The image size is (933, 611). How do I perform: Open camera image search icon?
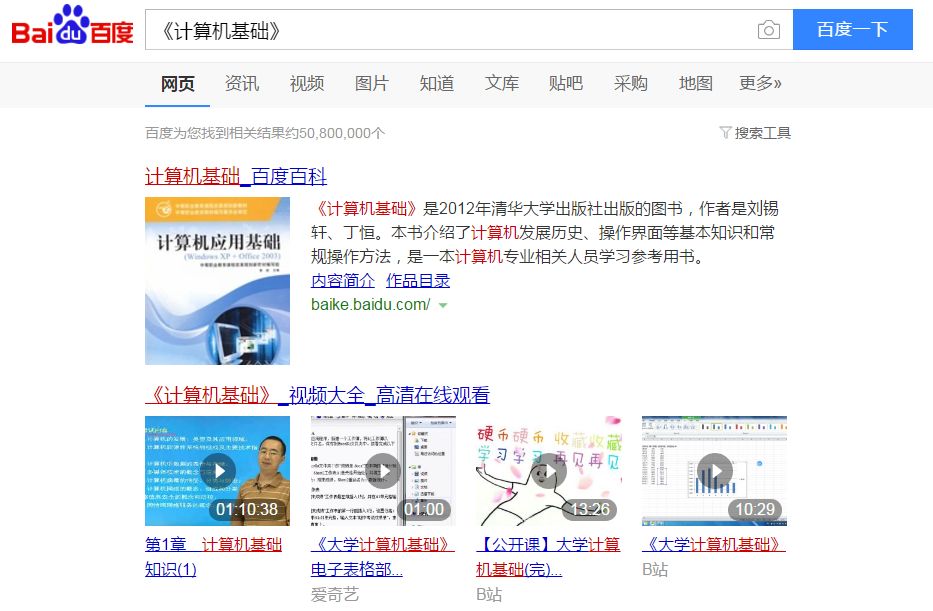769,29
